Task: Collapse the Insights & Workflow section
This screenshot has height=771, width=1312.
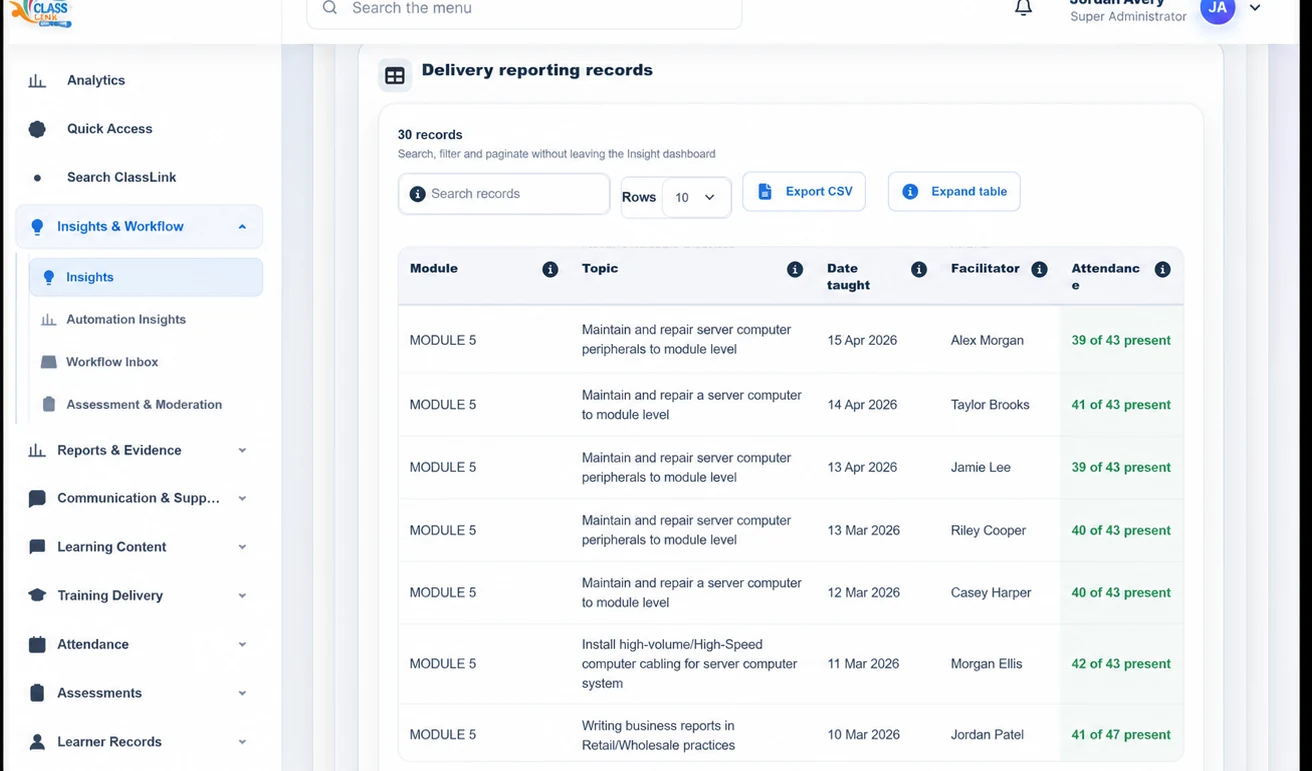Action: pos(139,227)
